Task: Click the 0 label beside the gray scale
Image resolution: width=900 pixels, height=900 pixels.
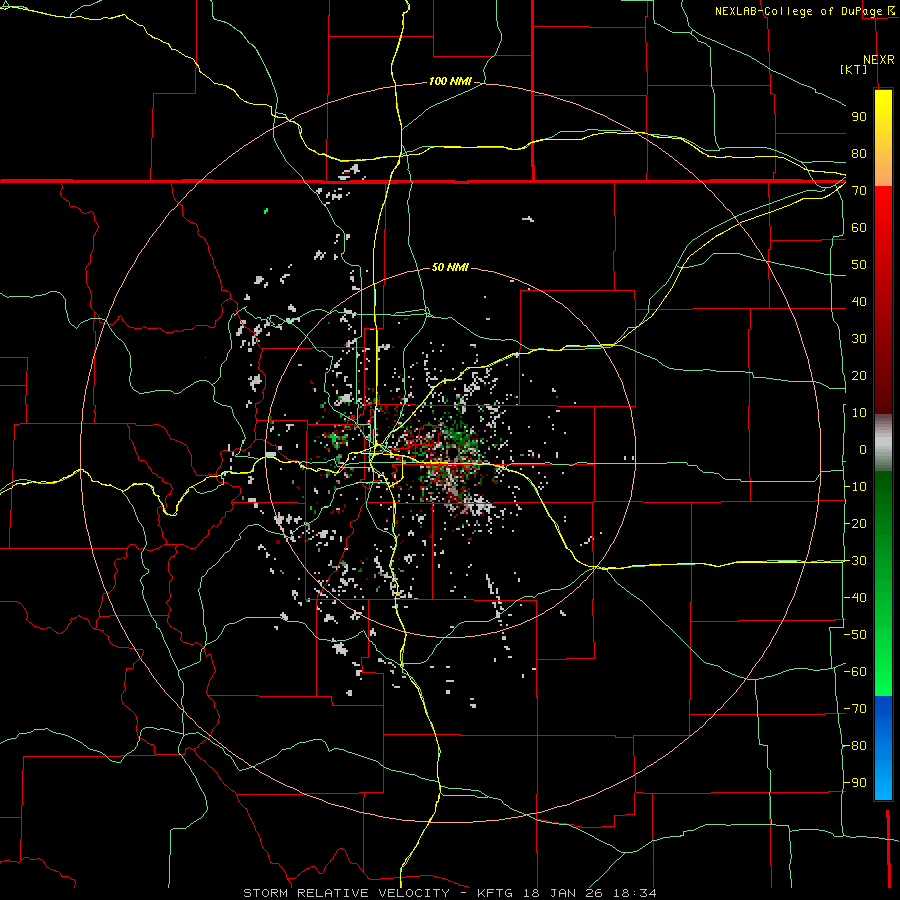Action: coord(863,450)
